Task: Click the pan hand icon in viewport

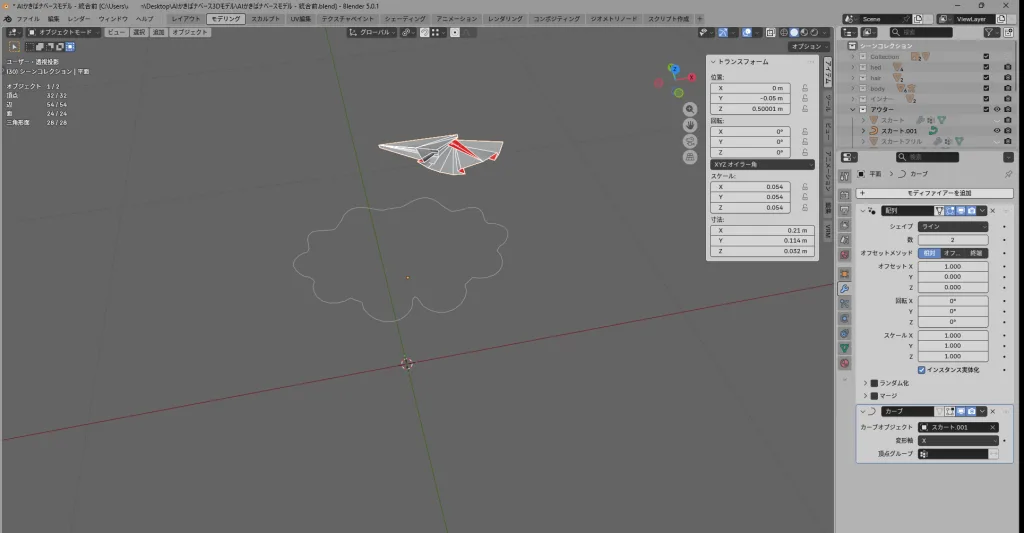Action: coord(690,125)
